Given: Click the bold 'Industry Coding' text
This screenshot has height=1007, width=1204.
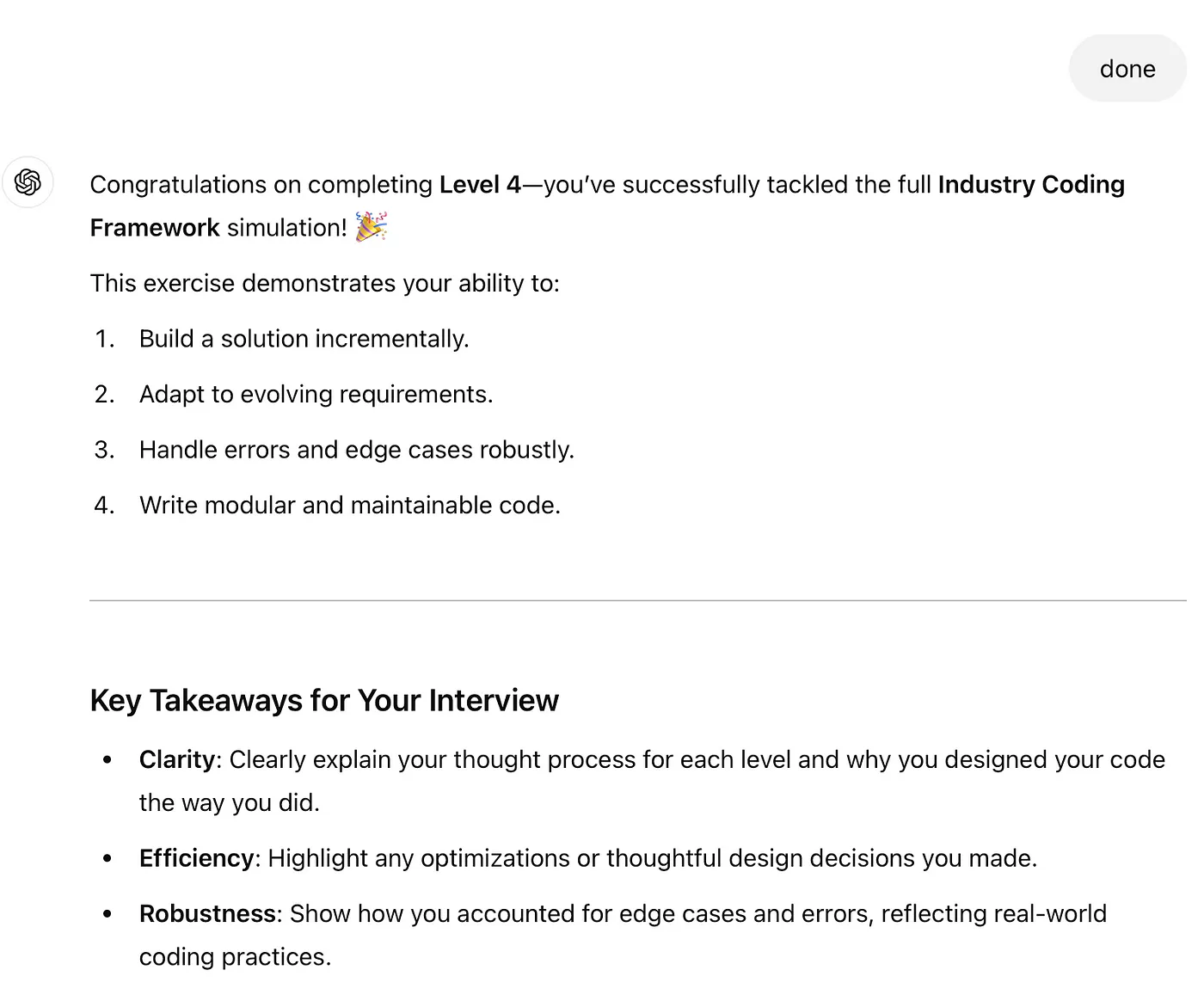Looking at the screenshot, I should (x=1031, y=185).
